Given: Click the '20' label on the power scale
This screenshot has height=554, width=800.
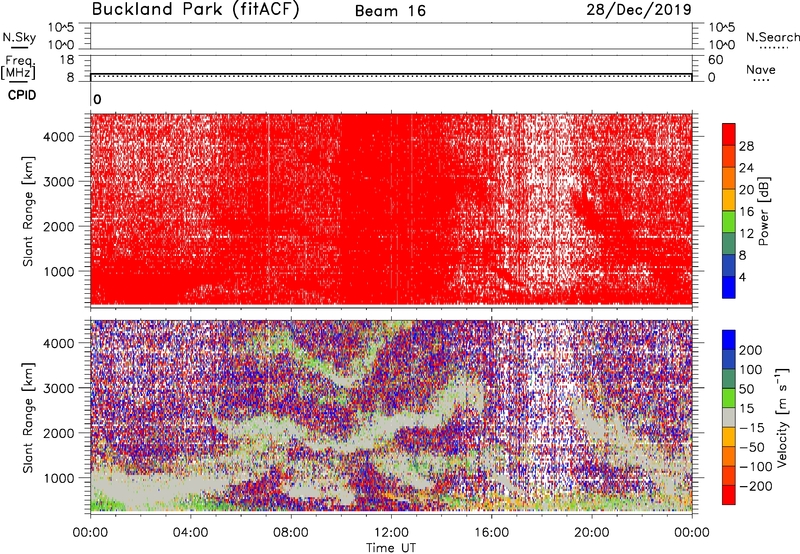Looking at the screenshot, I should (x=746, y=190).
